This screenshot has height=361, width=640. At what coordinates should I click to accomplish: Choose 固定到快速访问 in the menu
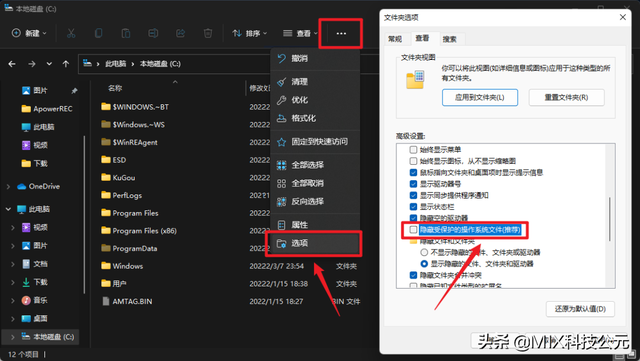click(315, 142)
